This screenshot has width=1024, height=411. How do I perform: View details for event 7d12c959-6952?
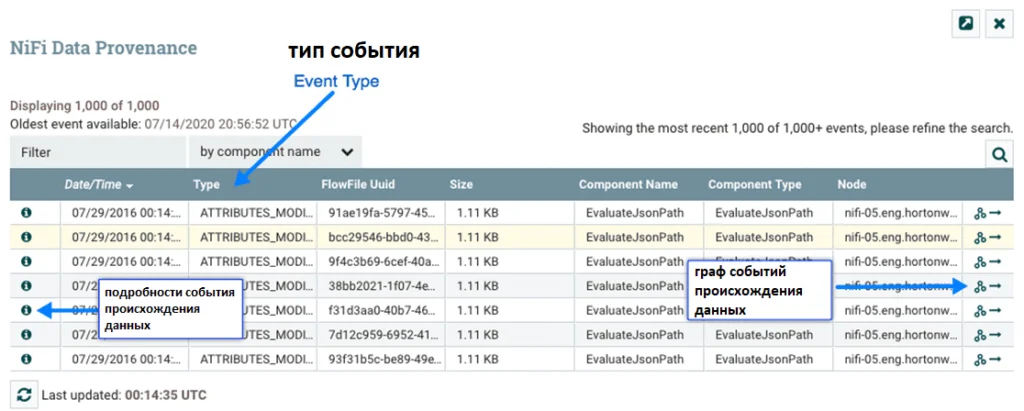pyautogui.click(x=26, y=335)
